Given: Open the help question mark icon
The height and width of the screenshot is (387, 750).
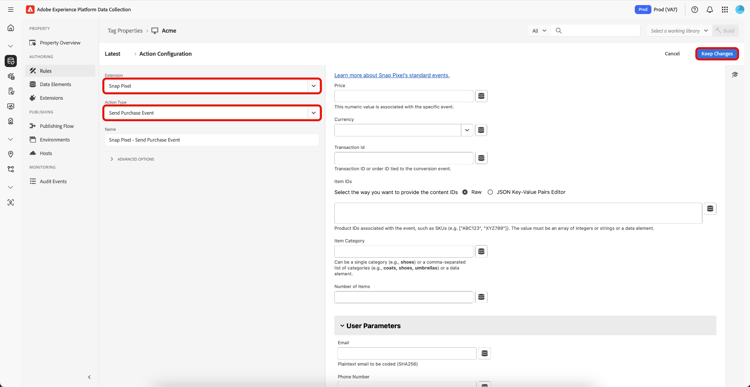Looking at the screenshot, I should click(x=695, y=10).
